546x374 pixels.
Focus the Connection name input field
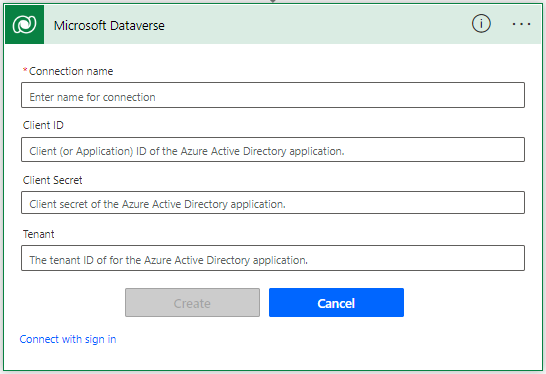click(x=273, y=95)
